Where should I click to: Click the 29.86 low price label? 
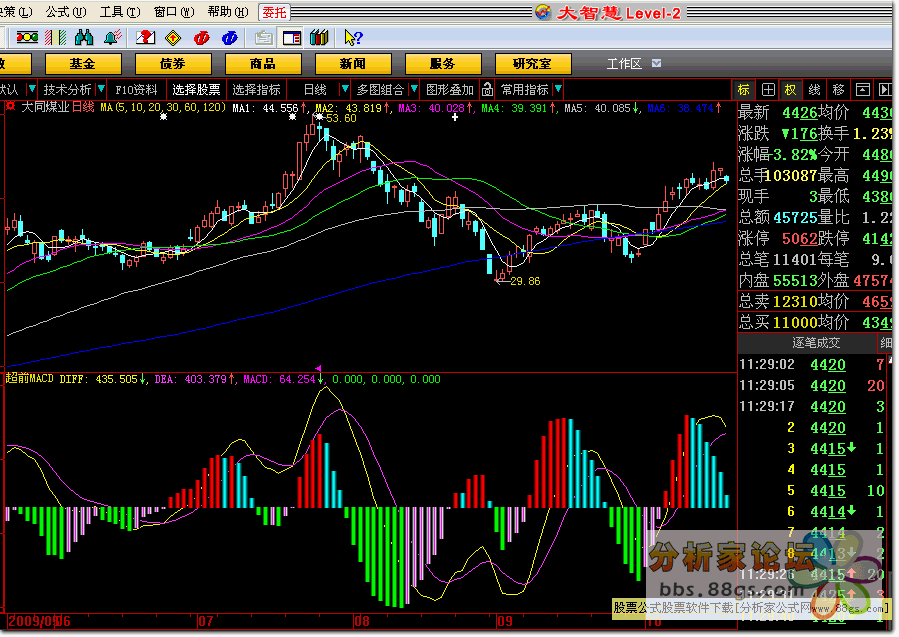pyautogui.click(x=525, y=281)
